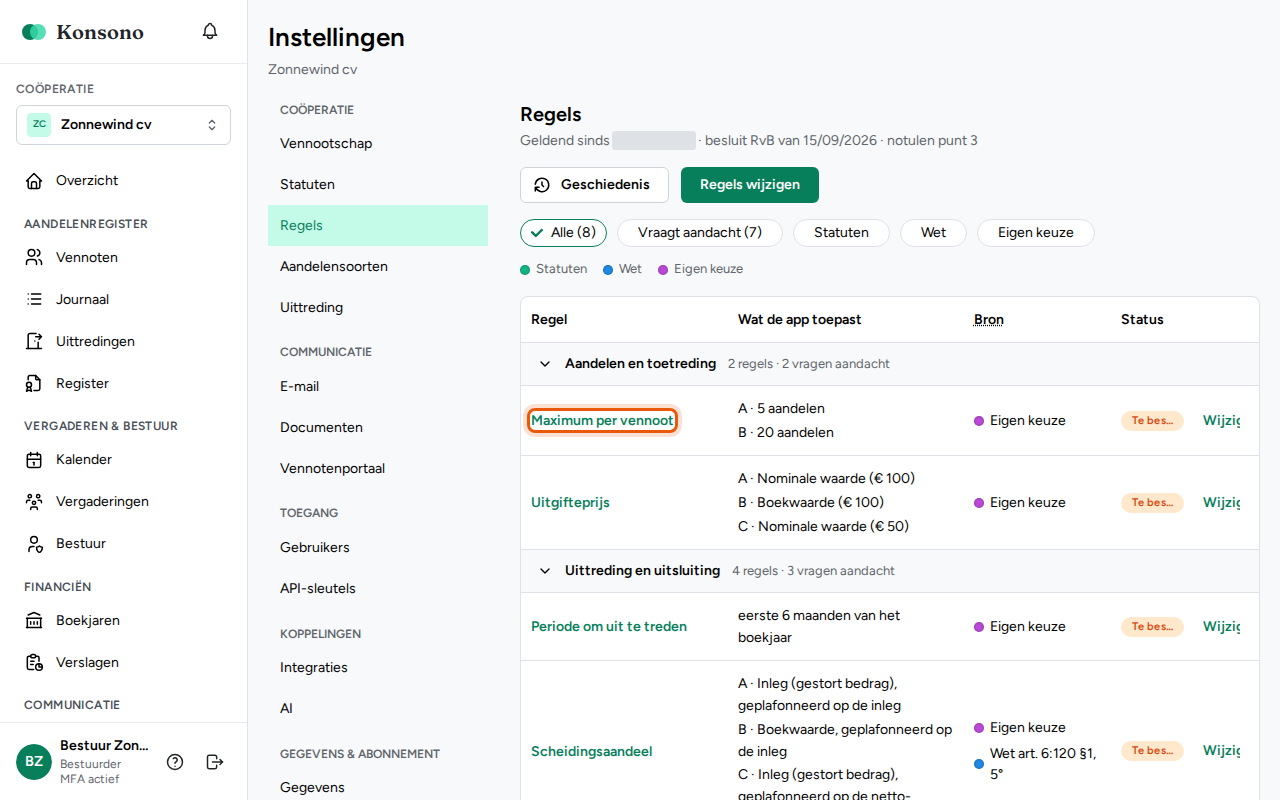The width and height of the screenshot is (1280, 800).
Task: Open the Maximum per vennoot rule
Action: pos(602,421)
